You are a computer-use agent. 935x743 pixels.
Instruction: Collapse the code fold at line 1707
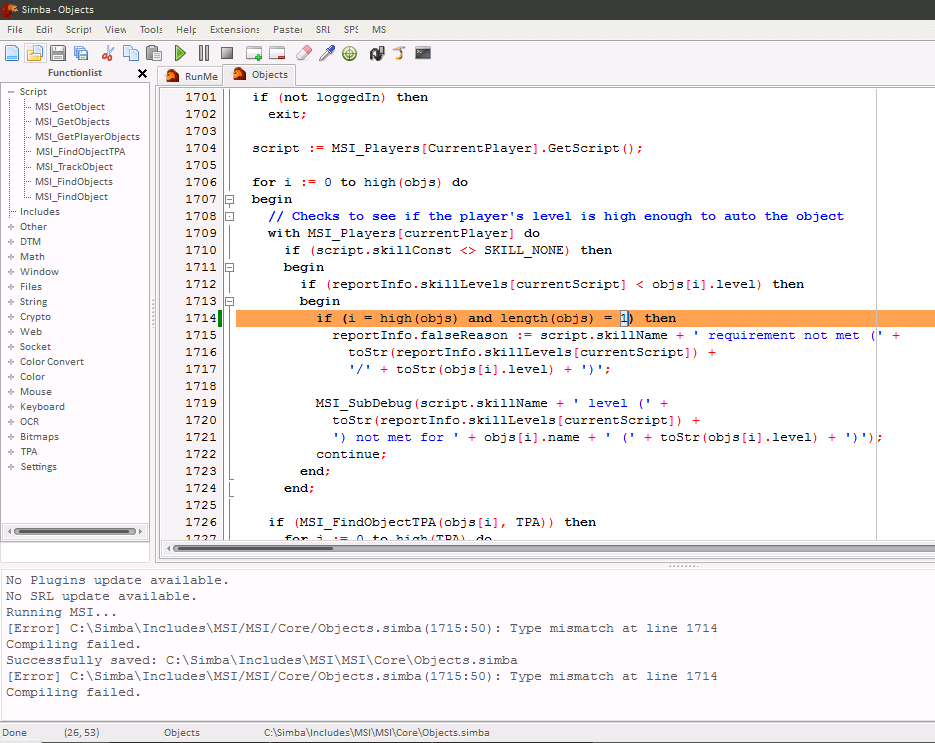[229, 199]
